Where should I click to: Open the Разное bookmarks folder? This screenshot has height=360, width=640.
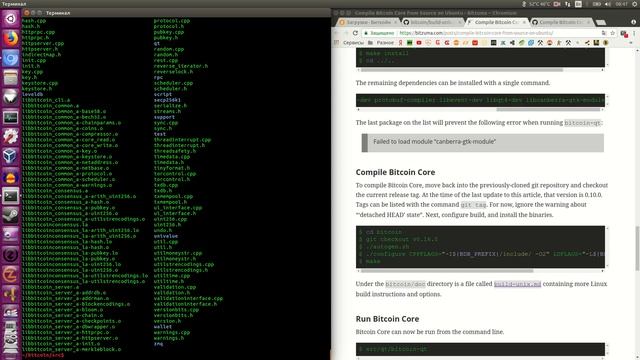coord(381,42)
